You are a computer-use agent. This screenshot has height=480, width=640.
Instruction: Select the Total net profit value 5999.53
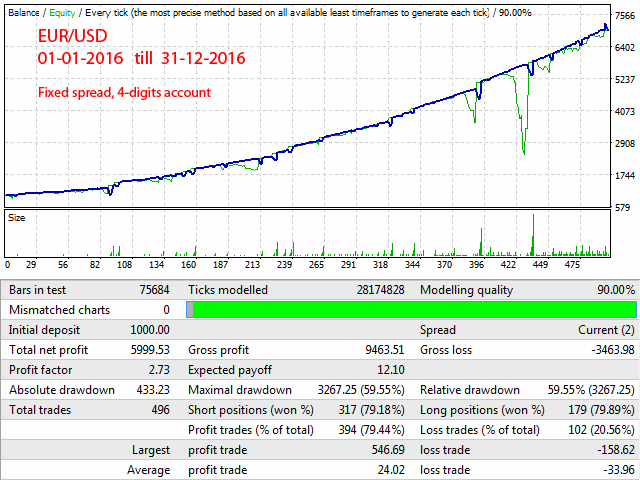148,350
